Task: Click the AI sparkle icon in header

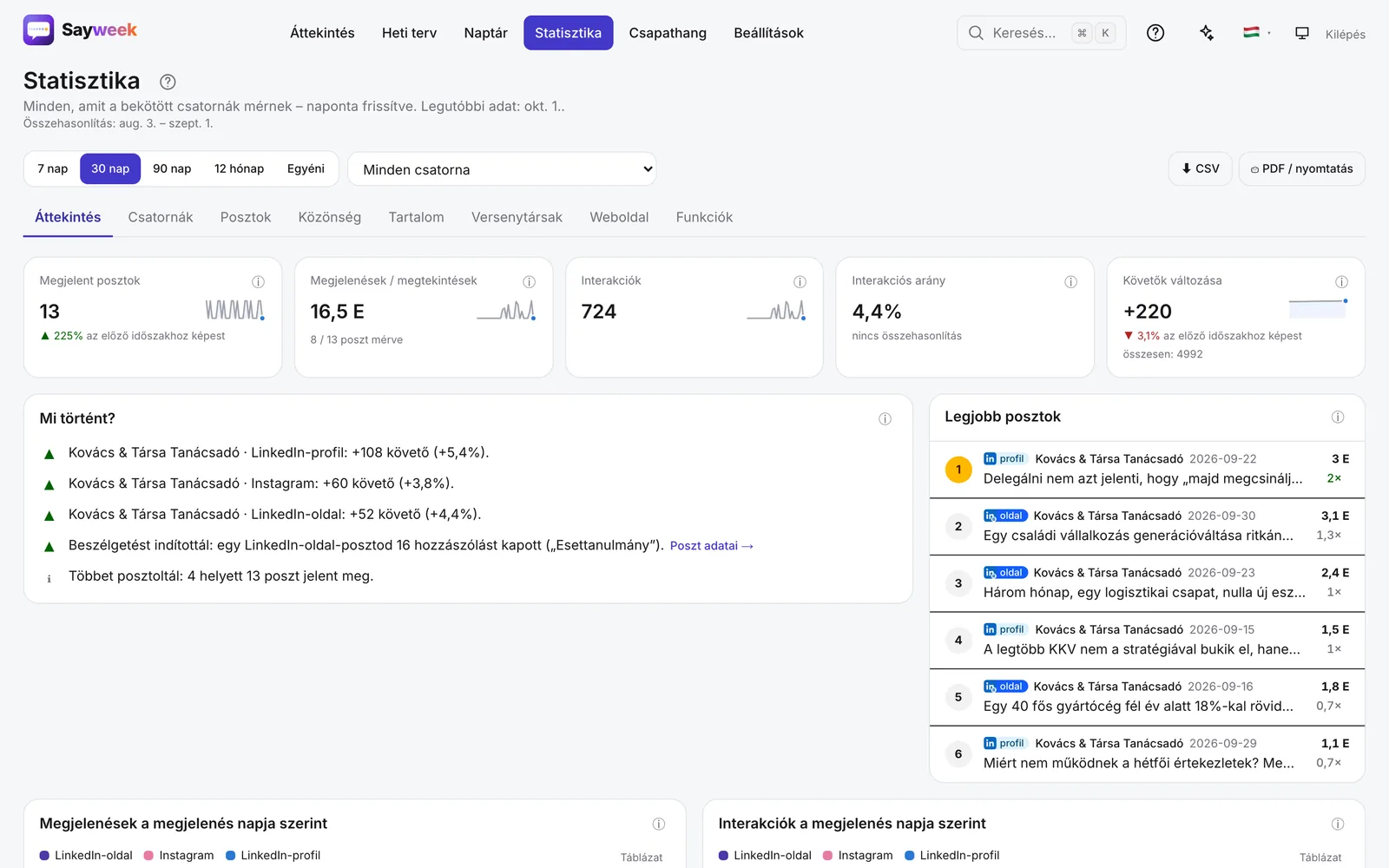Action: 1207,33
